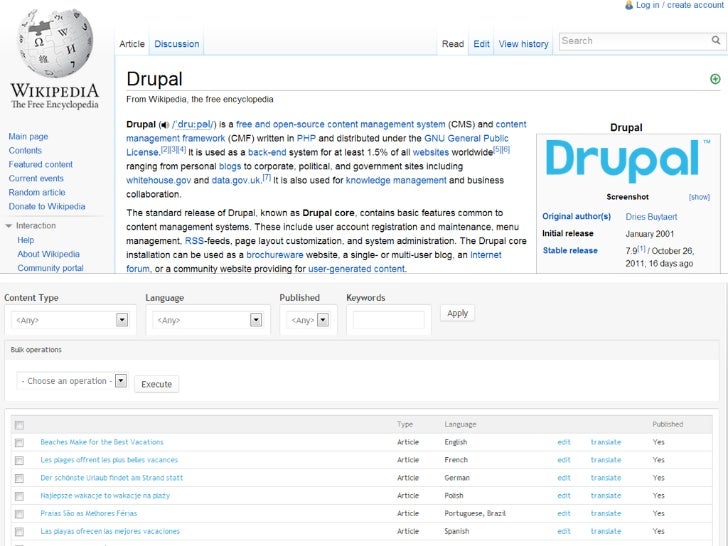
Task: Click Dries Buytaert in the infobox
Action: click(x=651, y=217)
